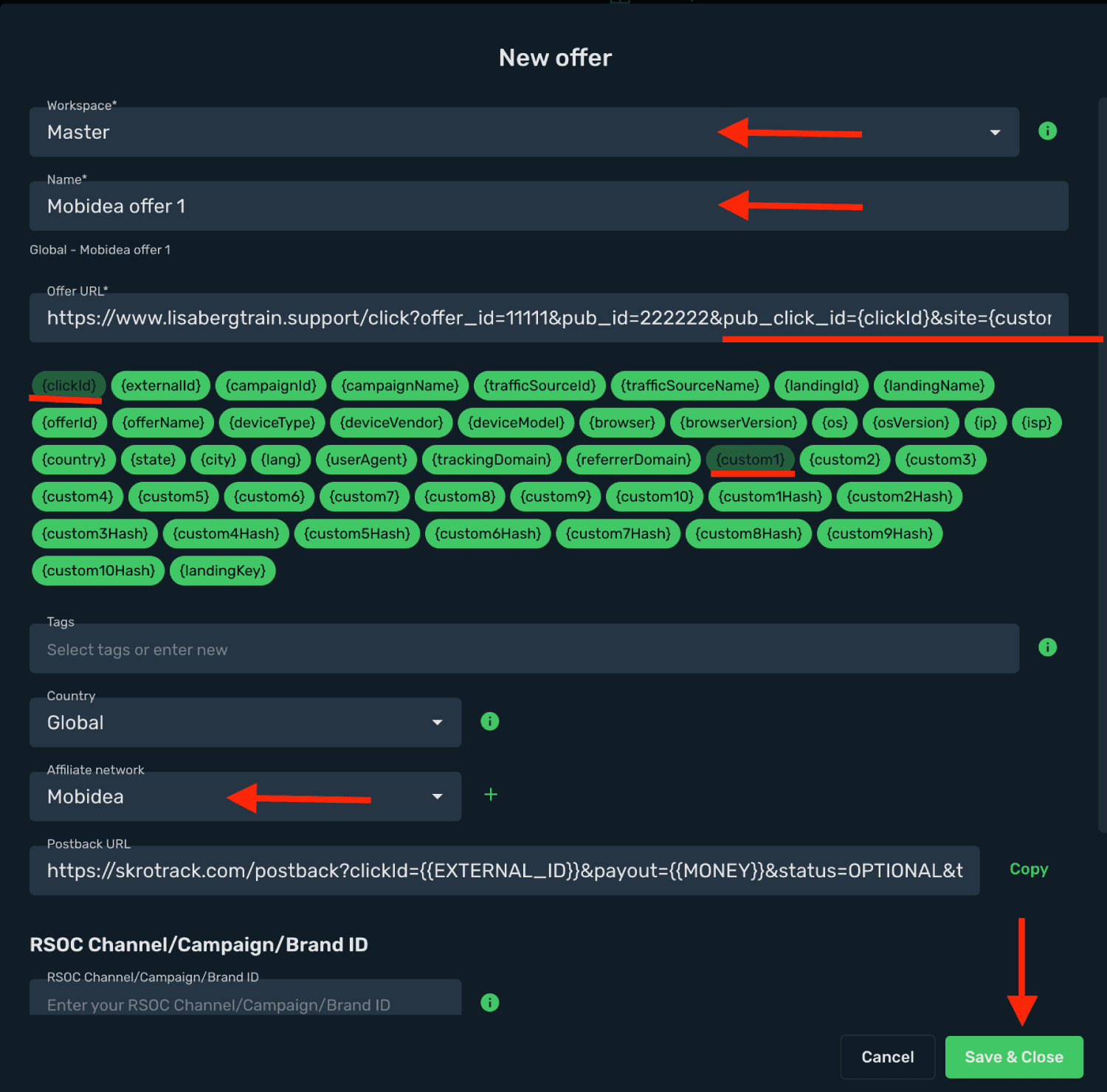Insert the {trafficSourceName} token

(690, 386)
